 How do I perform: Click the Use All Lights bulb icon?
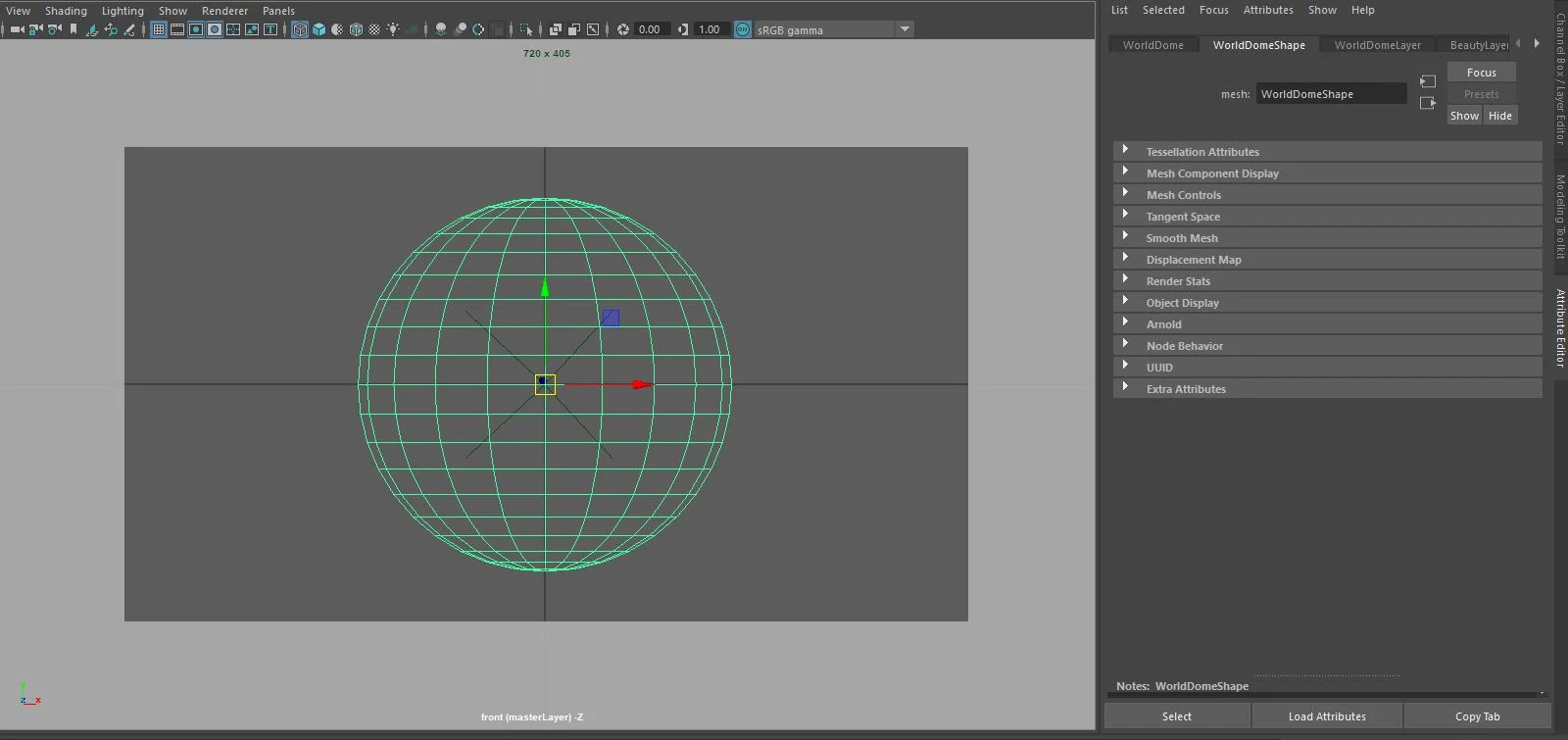click(393, 29)
